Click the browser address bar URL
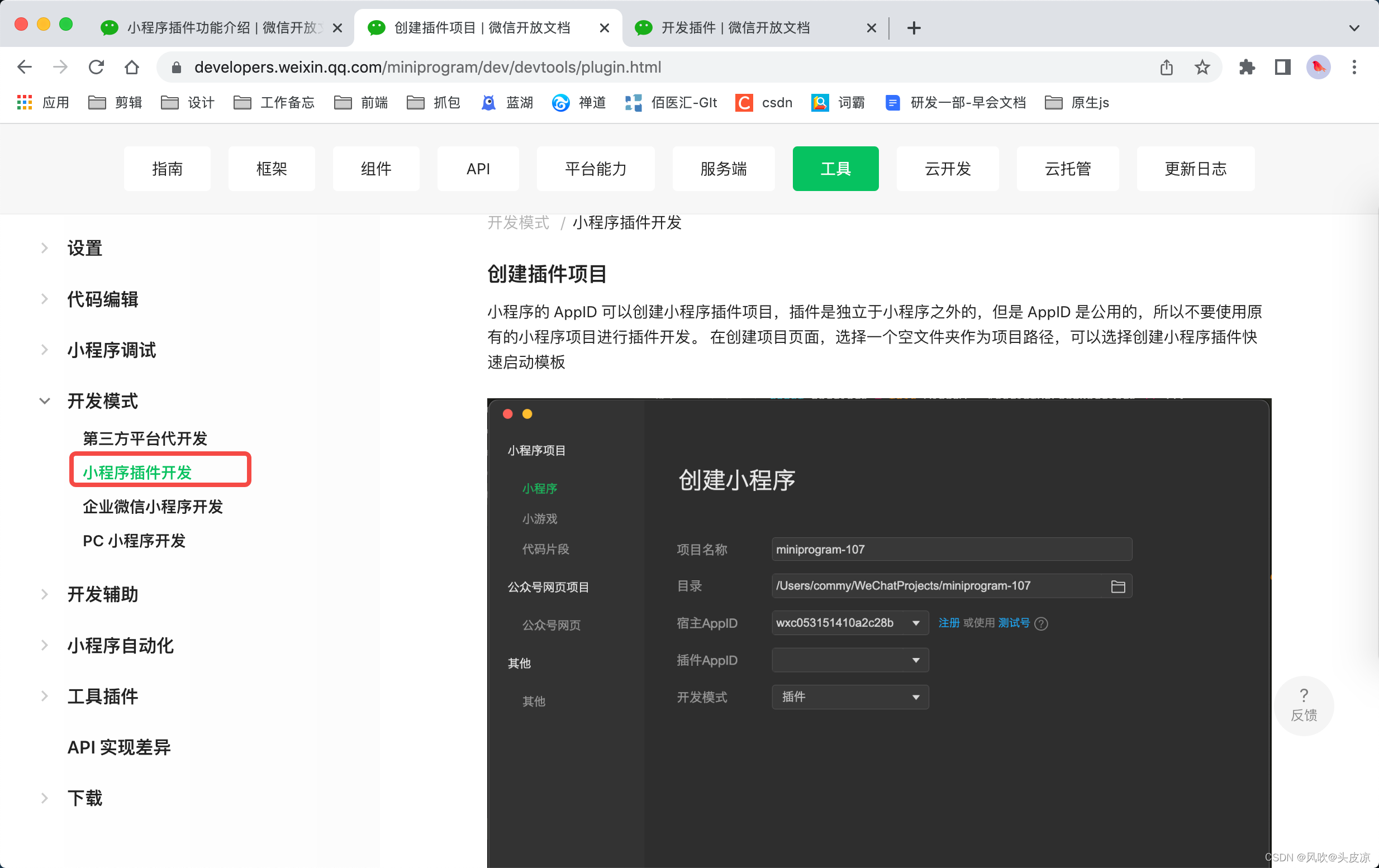 tap(427, 67)
